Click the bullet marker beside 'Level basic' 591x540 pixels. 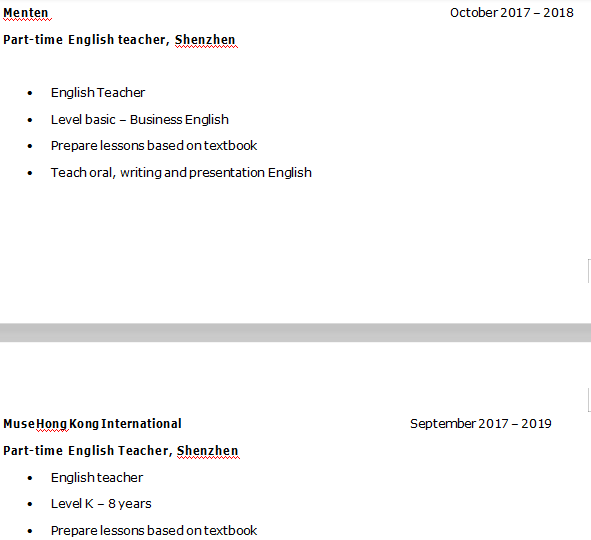(x=30, y=120)
